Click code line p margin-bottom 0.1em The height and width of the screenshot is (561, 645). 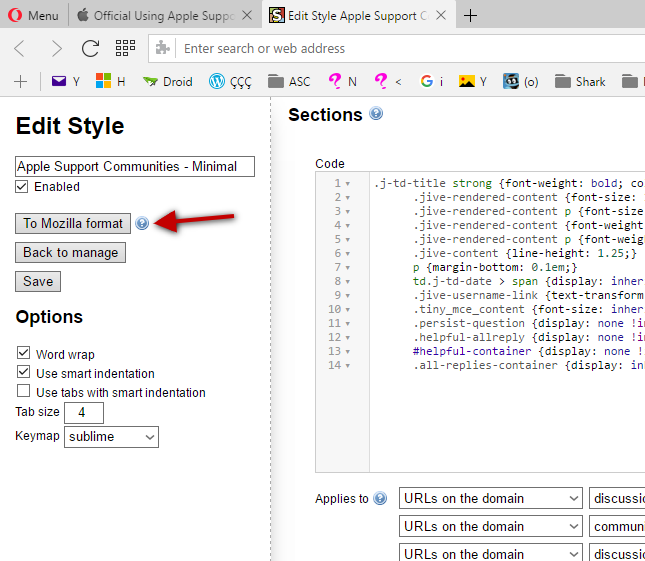pyautogui.click(x=495, y=267)
